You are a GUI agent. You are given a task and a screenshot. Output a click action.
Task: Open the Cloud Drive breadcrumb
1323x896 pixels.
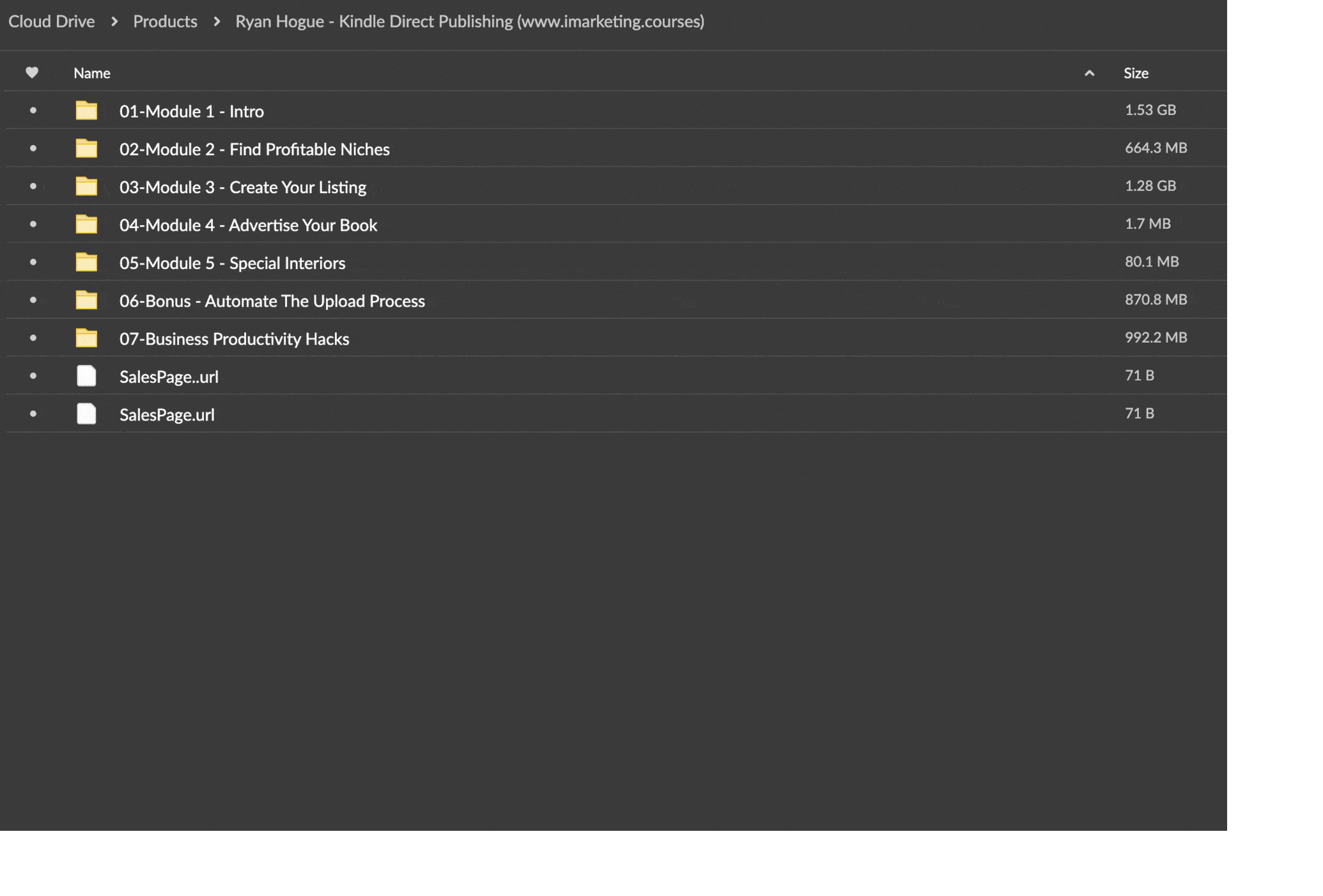coord(51,22)
